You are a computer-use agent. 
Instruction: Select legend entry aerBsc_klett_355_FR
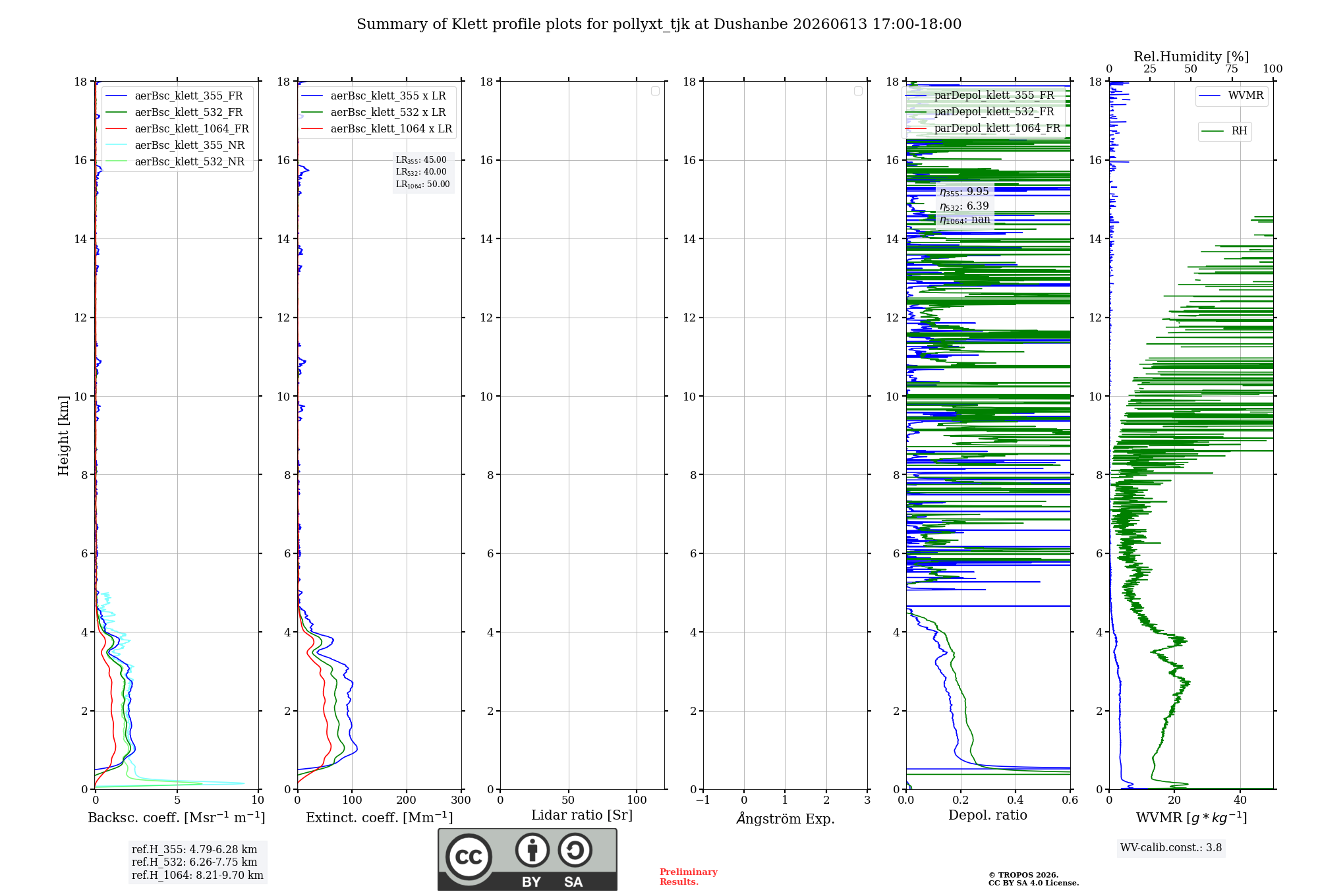(x=177, y=96)
